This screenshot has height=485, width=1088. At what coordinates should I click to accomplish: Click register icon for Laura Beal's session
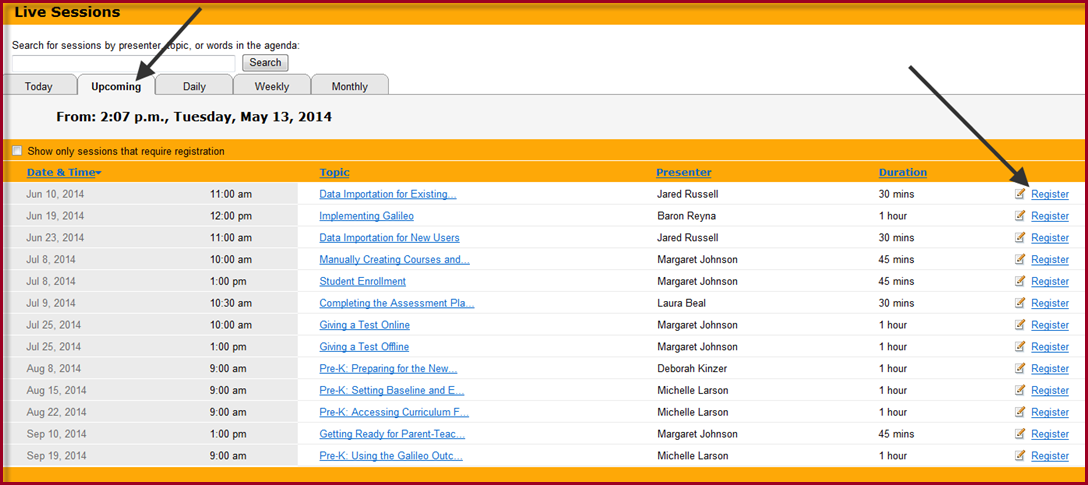coord(1019,303)
